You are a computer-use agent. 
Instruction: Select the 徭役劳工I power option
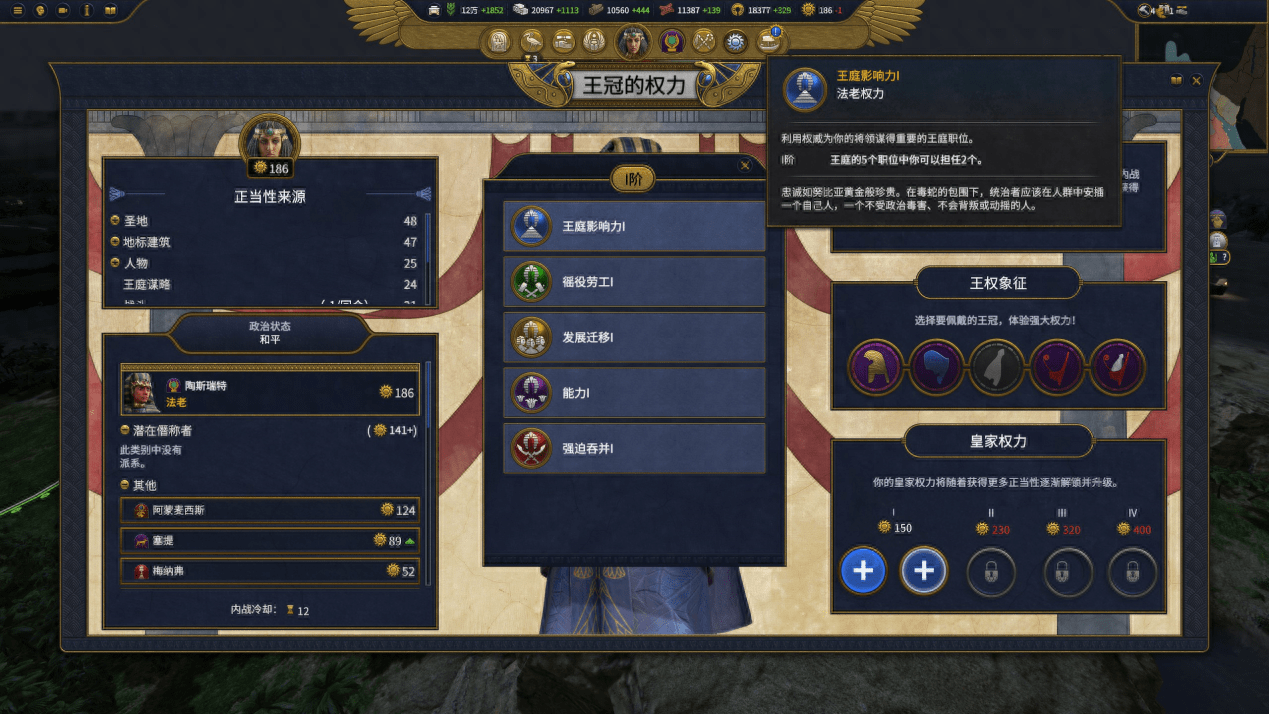[635, 282]
